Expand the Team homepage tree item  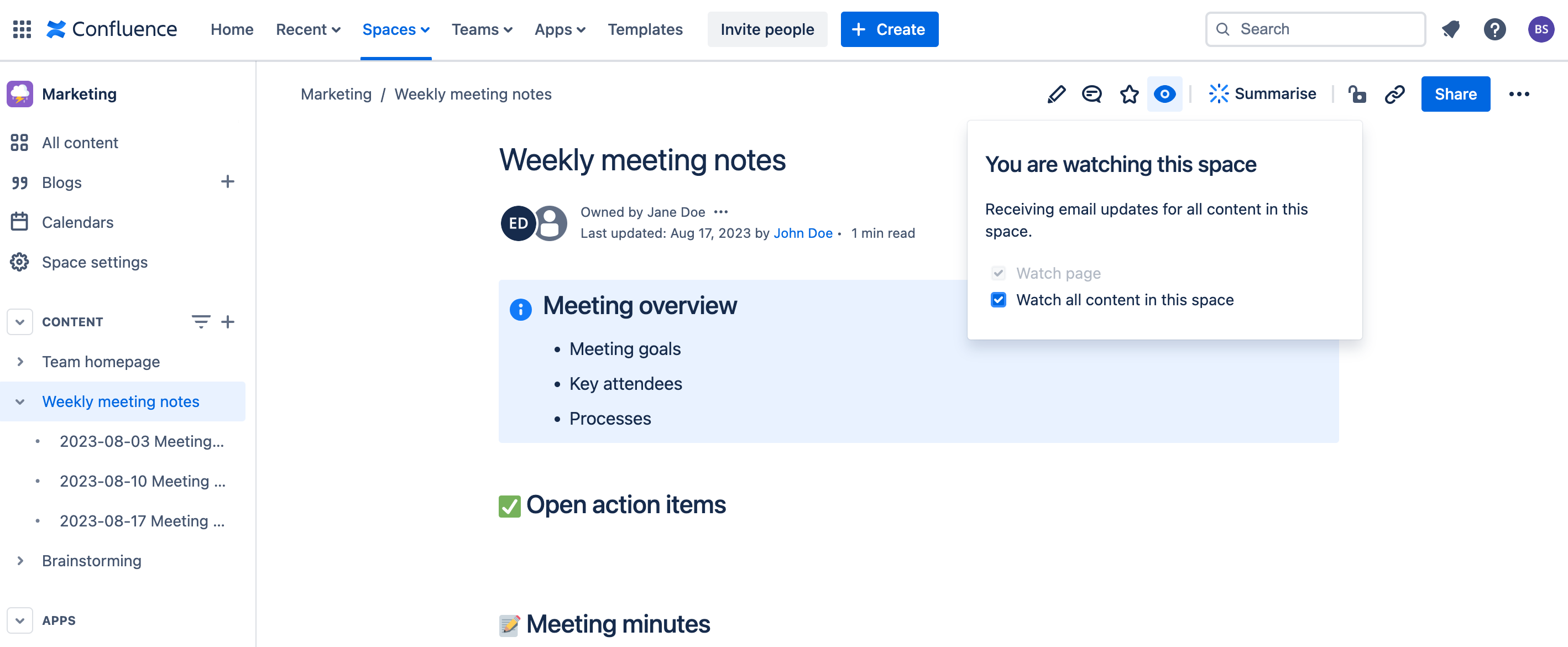point(20,361)
